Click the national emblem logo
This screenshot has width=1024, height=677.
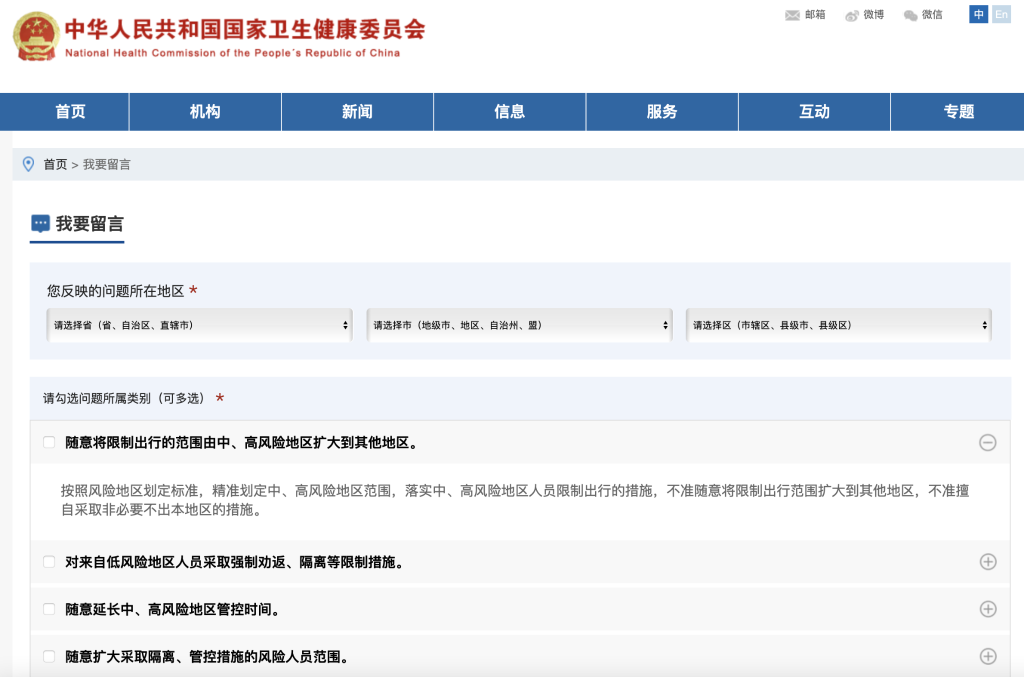35,36
